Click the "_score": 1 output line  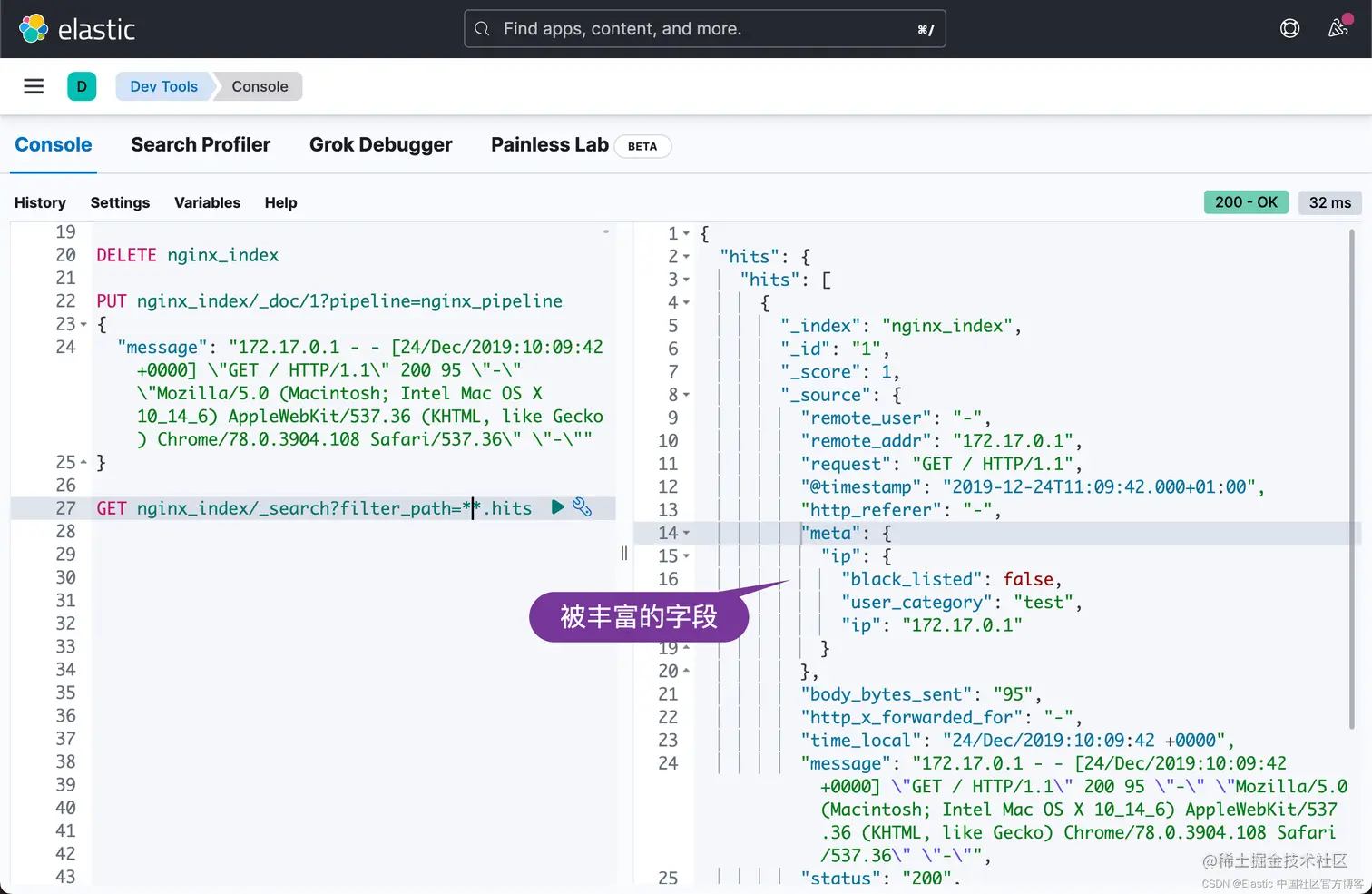[x=840, y=372]
